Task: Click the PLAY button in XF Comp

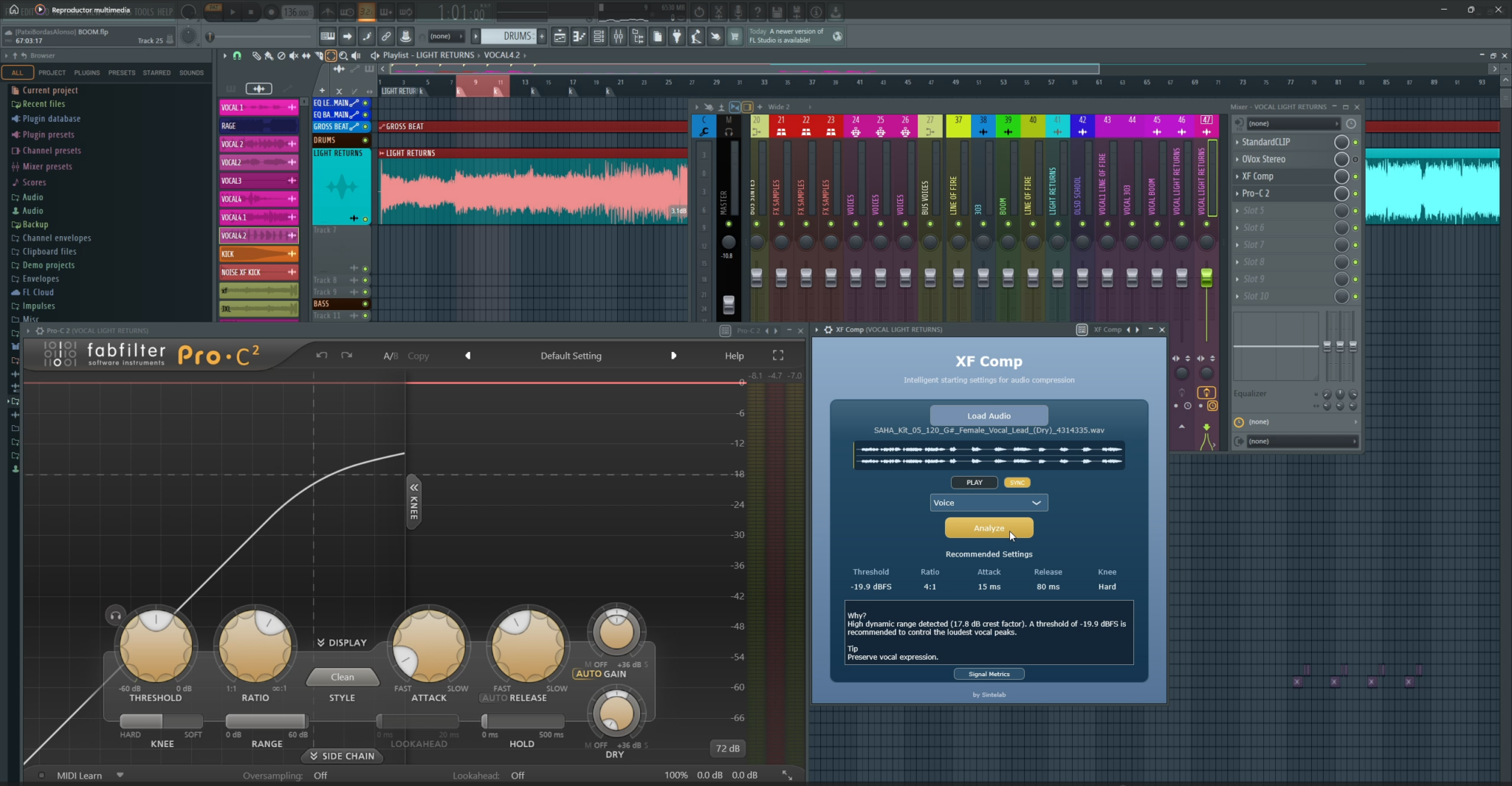Action: 975,483
